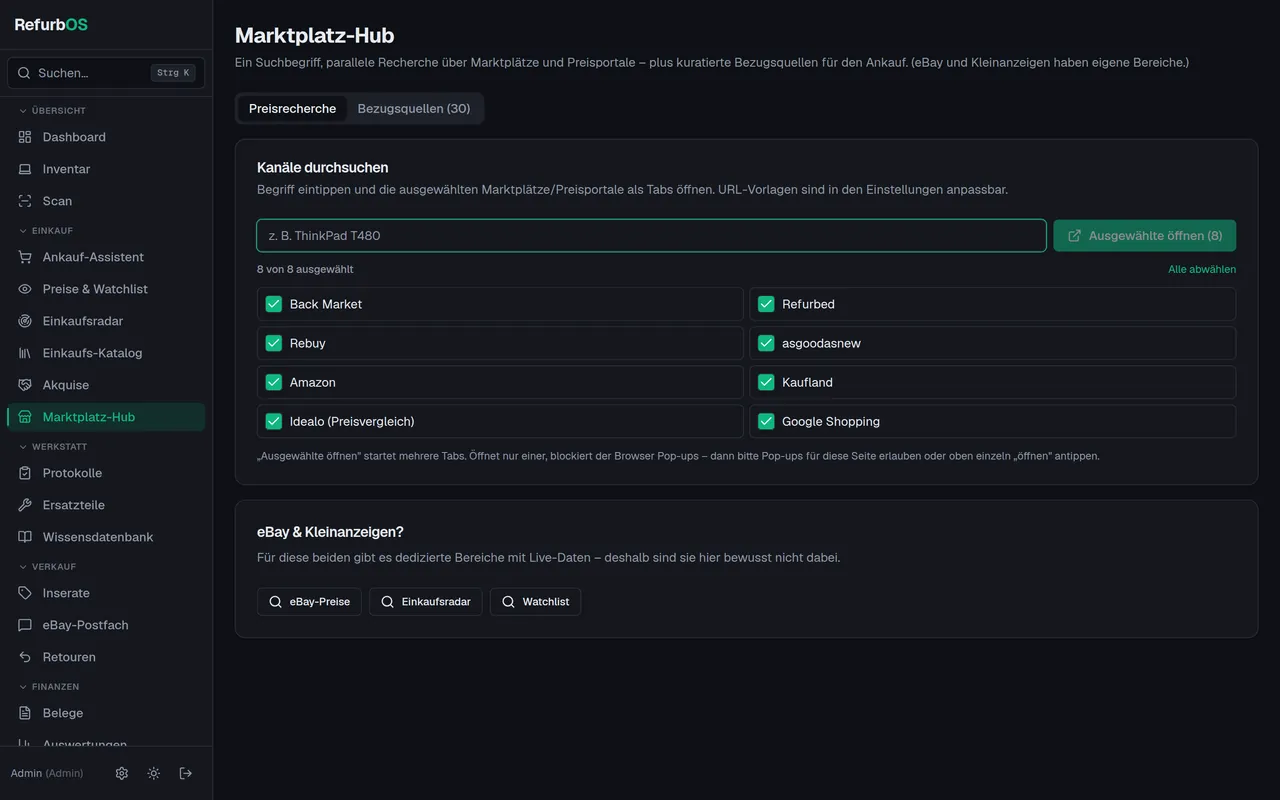The width and height of the screenshot is (1280, 800).
Task: Collapse the WERKSTATT sidebar section
Action: [53, 447]
